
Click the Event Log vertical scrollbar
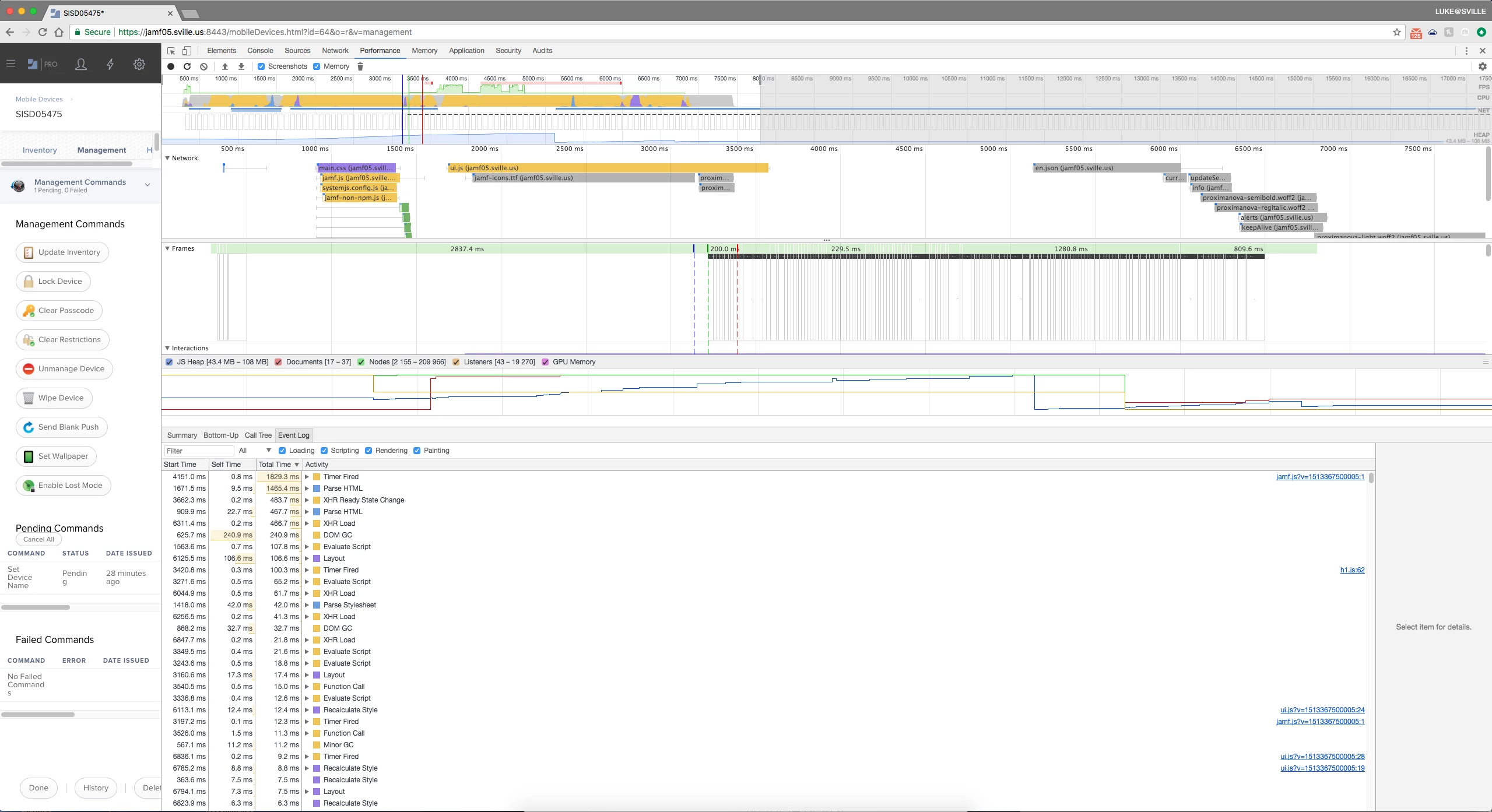[1371, 478]
